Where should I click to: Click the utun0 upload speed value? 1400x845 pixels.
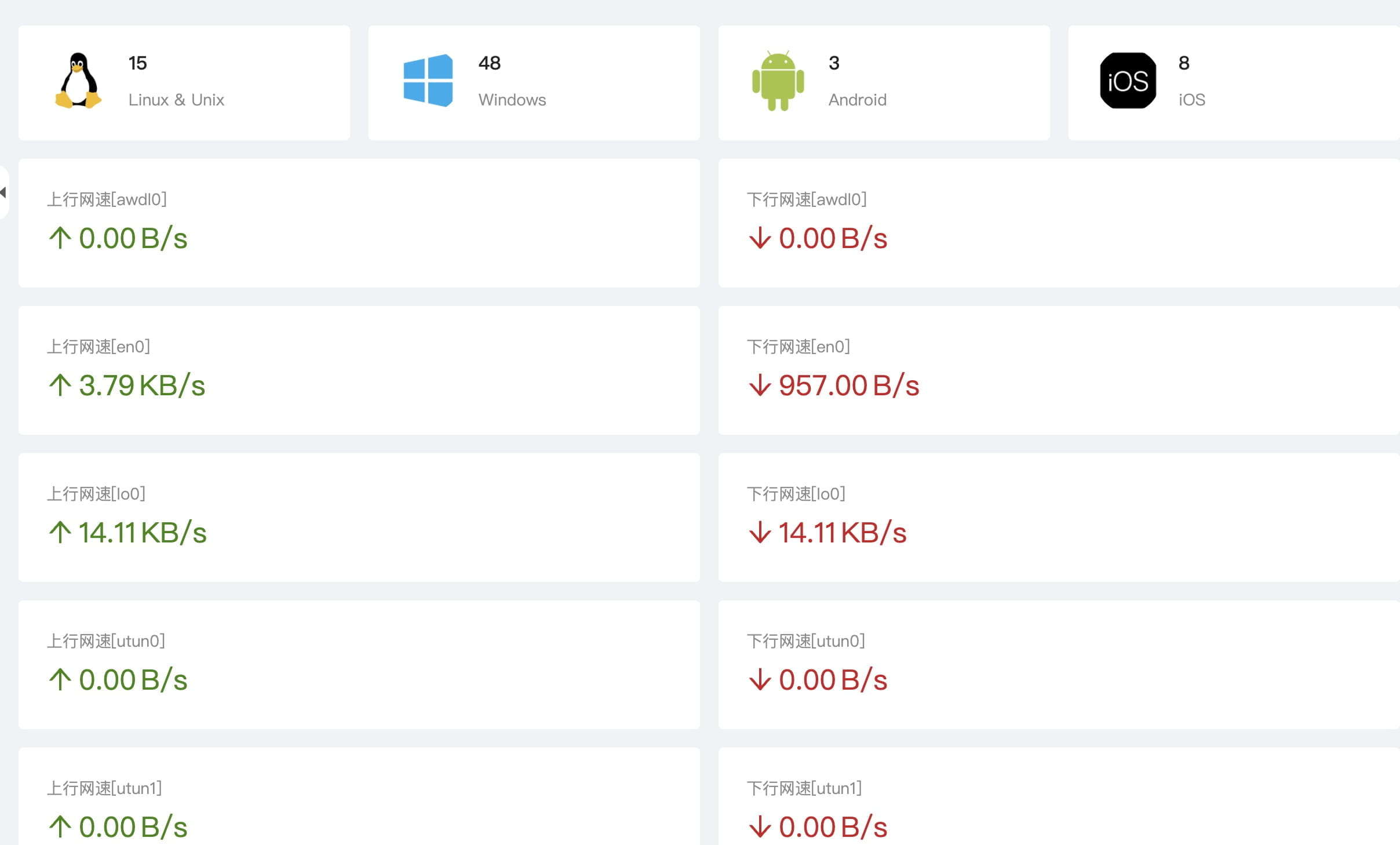pyautogui.click(x=133, y=680)
